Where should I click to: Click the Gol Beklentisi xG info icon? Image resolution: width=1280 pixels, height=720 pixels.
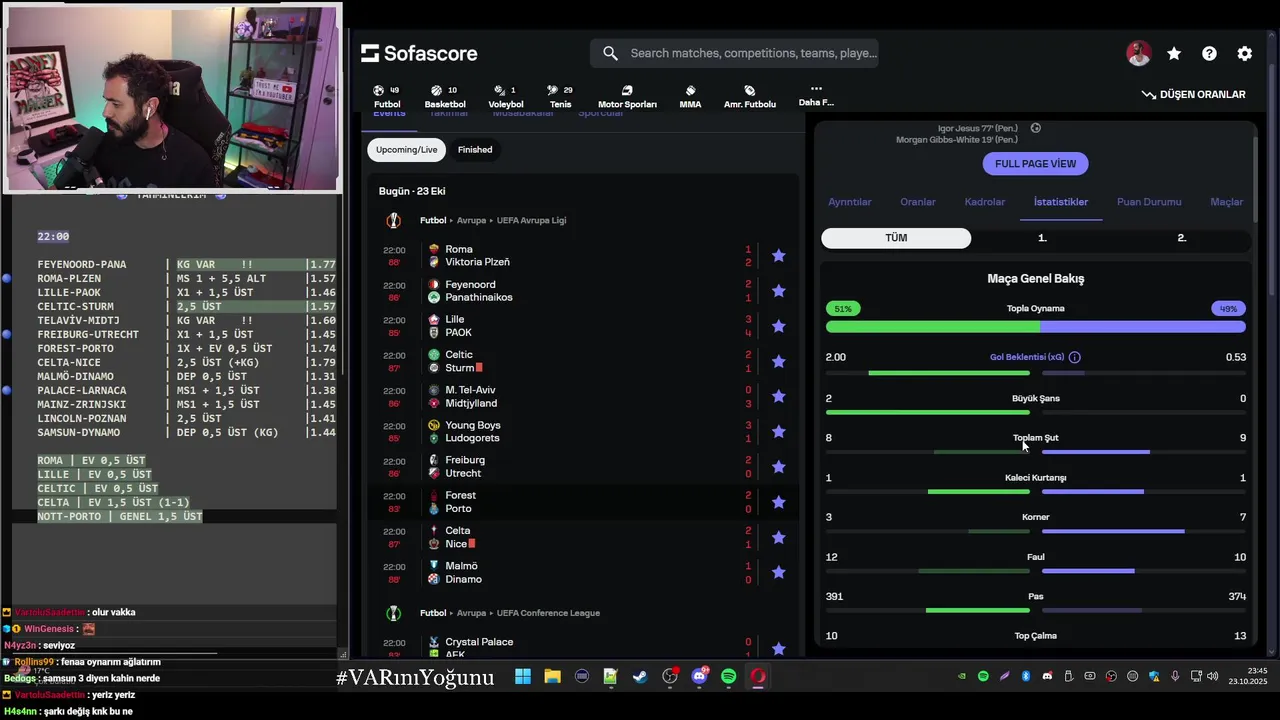click(1074, 357)
